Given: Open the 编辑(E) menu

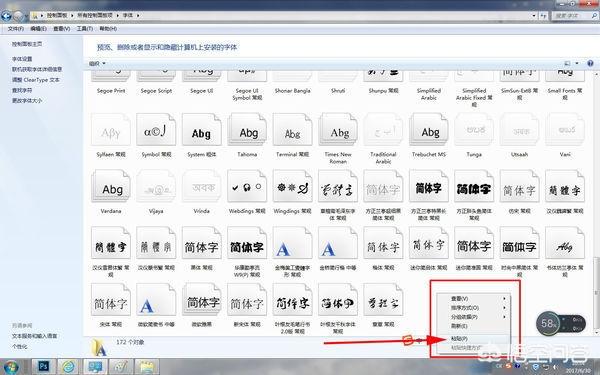Looking at the screenshot, I should [x=38, y=29].
